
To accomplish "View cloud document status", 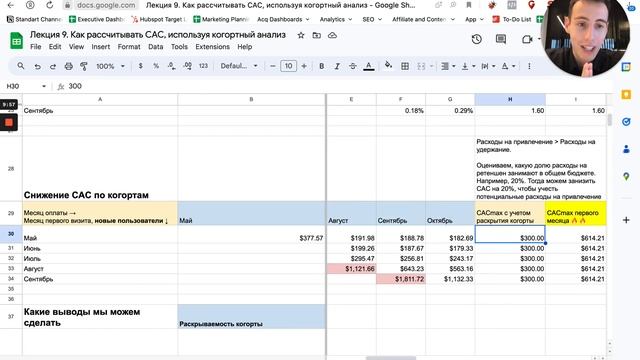I will [332, 35].
